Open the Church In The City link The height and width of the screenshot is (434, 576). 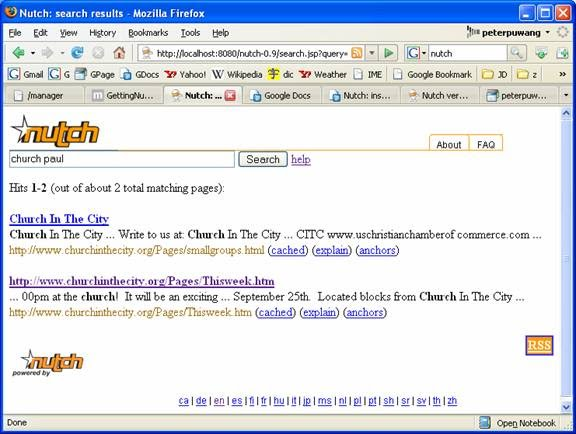tap(59, 219)
